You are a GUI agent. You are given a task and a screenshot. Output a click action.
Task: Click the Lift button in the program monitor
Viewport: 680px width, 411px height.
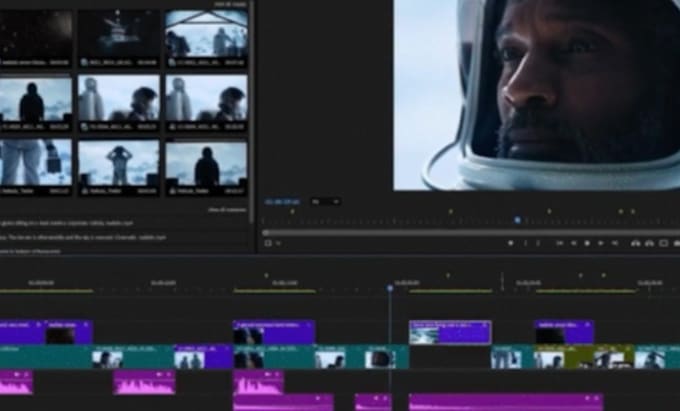(x=636, y=243)
